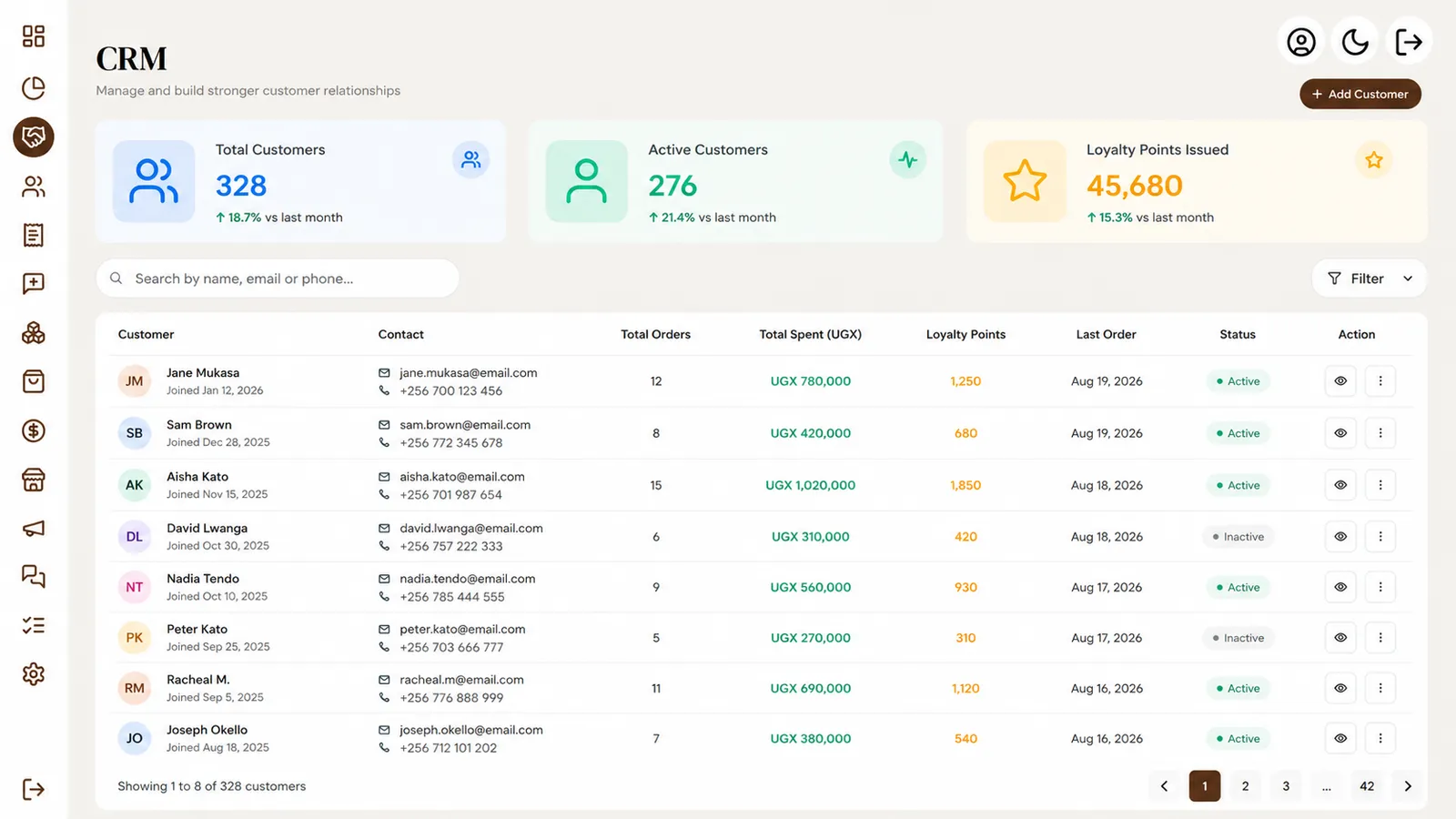Go to next page with right chevron
1456x819 pixels.
[x=1408, y=786]
